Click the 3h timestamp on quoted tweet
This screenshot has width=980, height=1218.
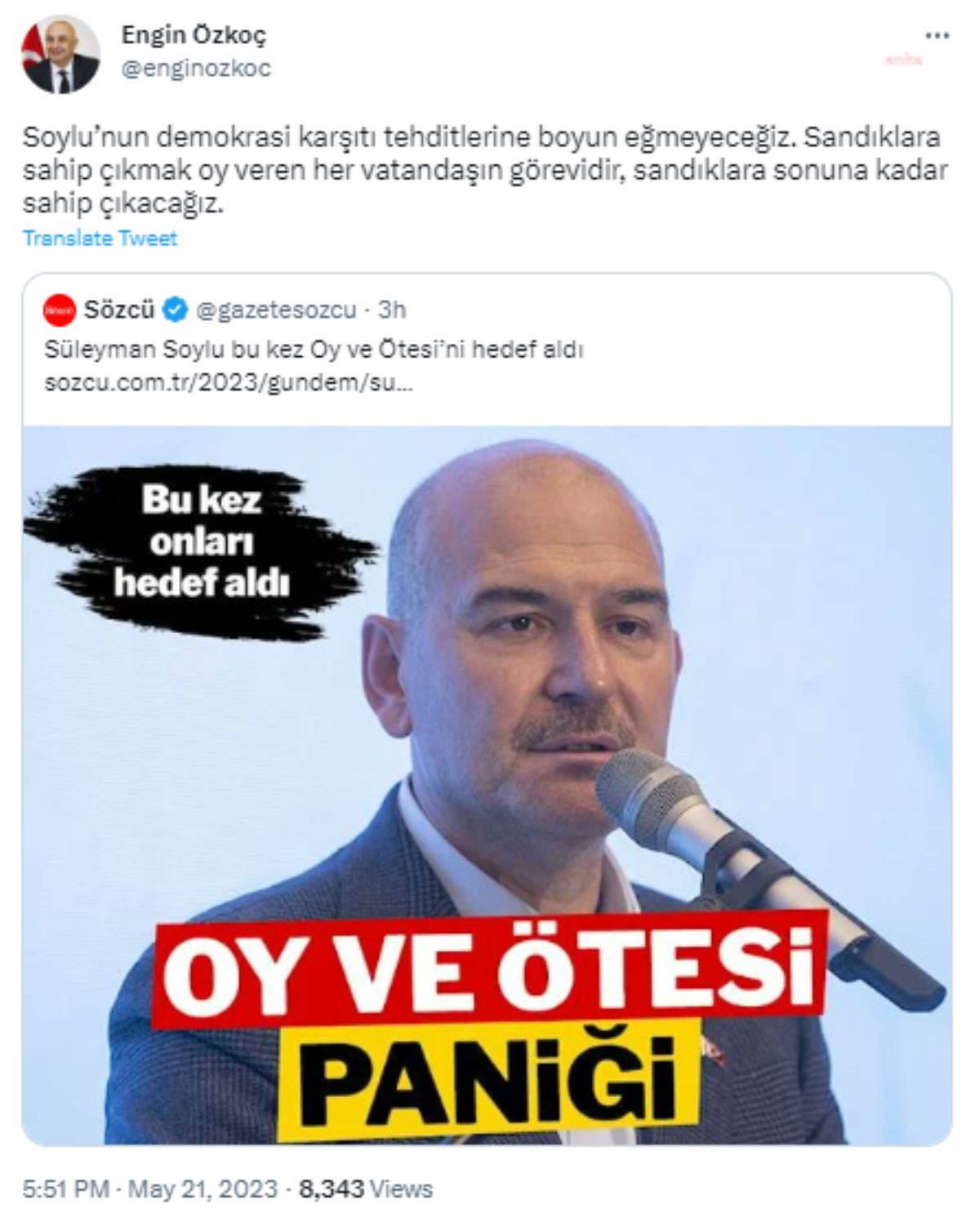tap(392, 310)
